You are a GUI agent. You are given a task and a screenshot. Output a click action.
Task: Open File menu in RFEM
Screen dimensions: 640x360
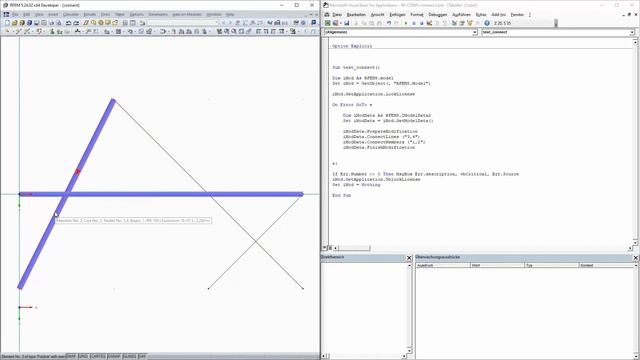15,14
